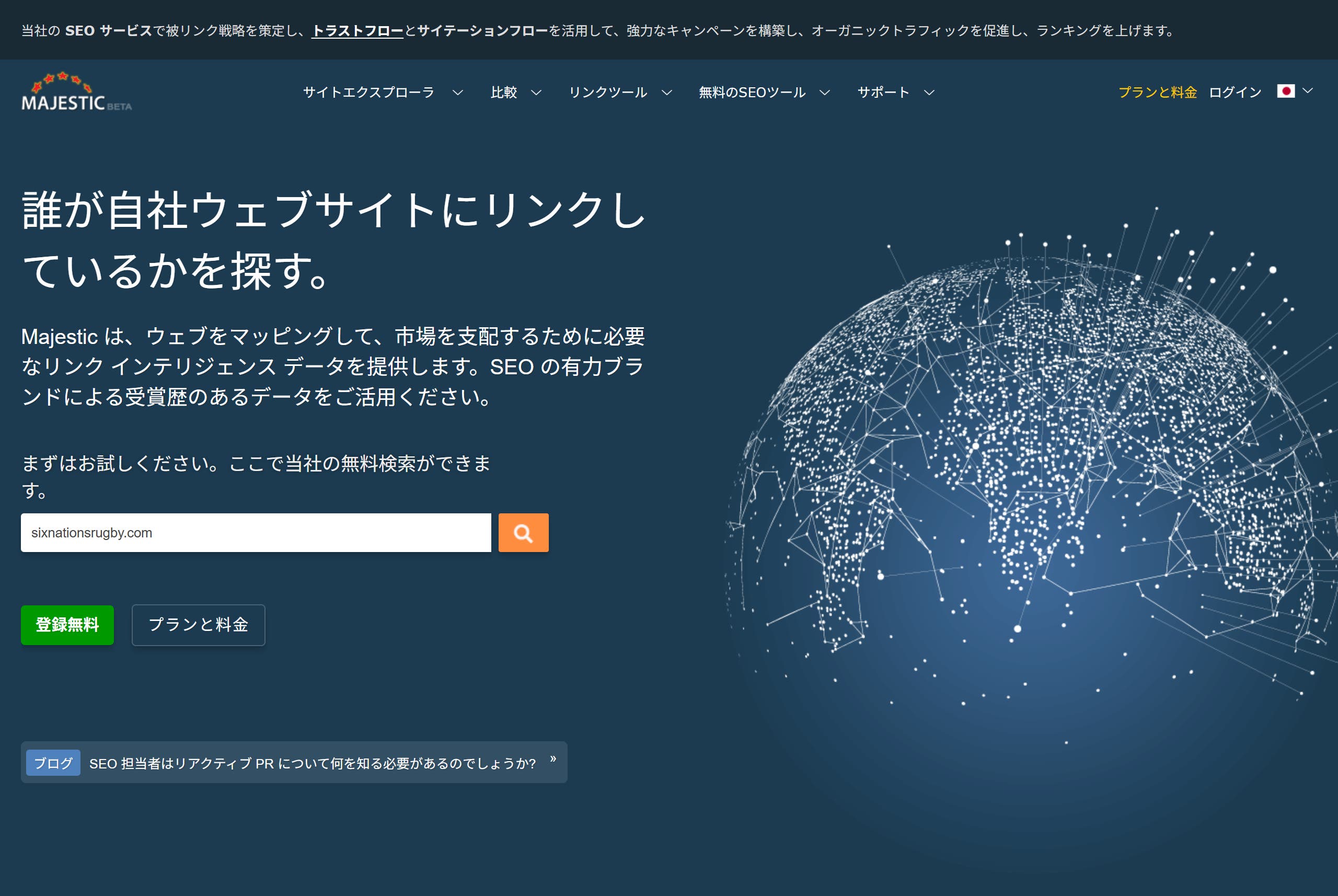Click the ログイン link

1235,93
